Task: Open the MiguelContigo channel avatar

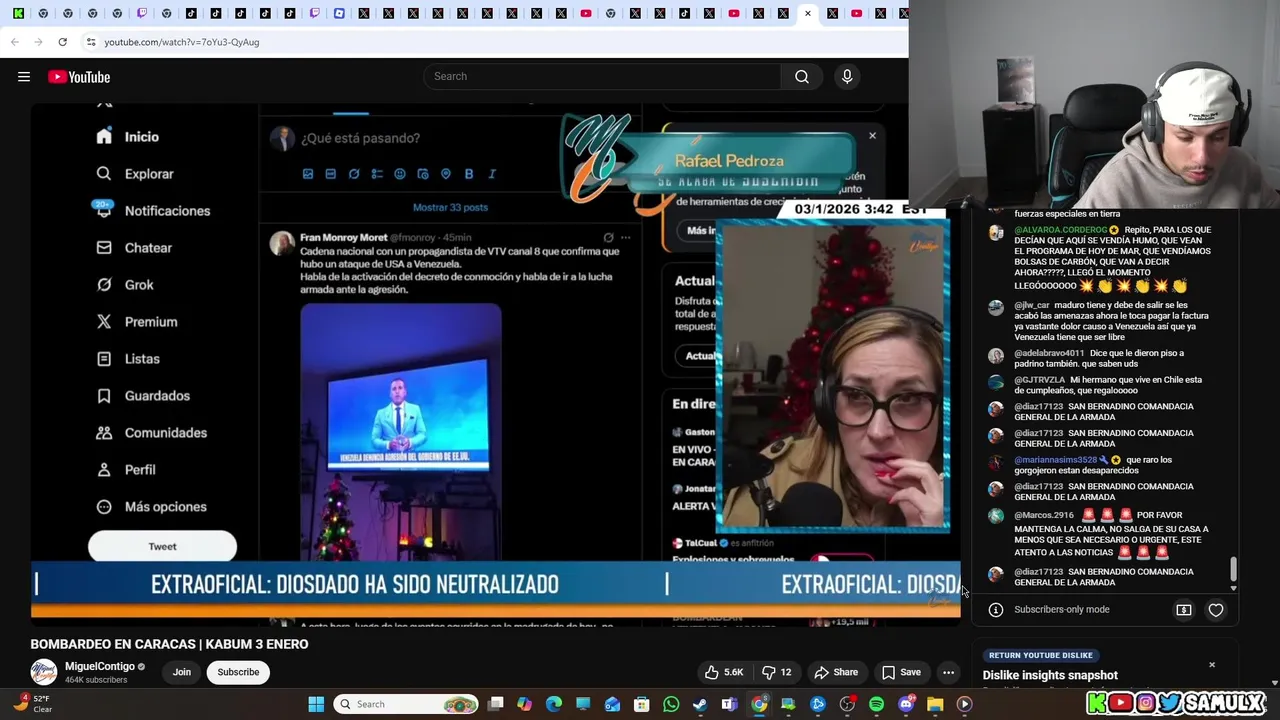Action: tap(43, 672)
